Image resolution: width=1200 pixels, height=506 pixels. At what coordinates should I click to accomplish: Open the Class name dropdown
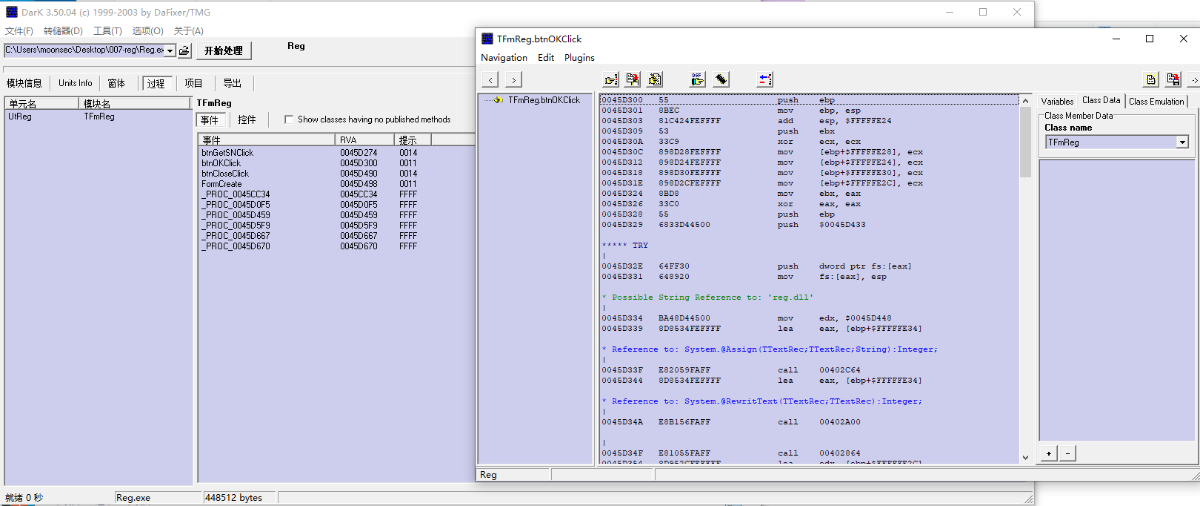(x=1182, y=143)
